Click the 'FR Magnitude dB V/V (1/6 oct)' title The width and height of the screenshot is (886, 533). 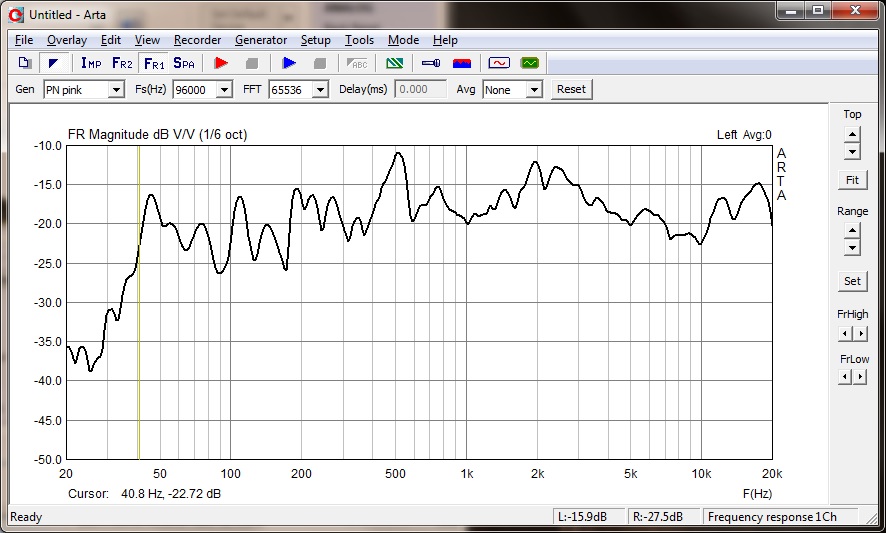157,135
